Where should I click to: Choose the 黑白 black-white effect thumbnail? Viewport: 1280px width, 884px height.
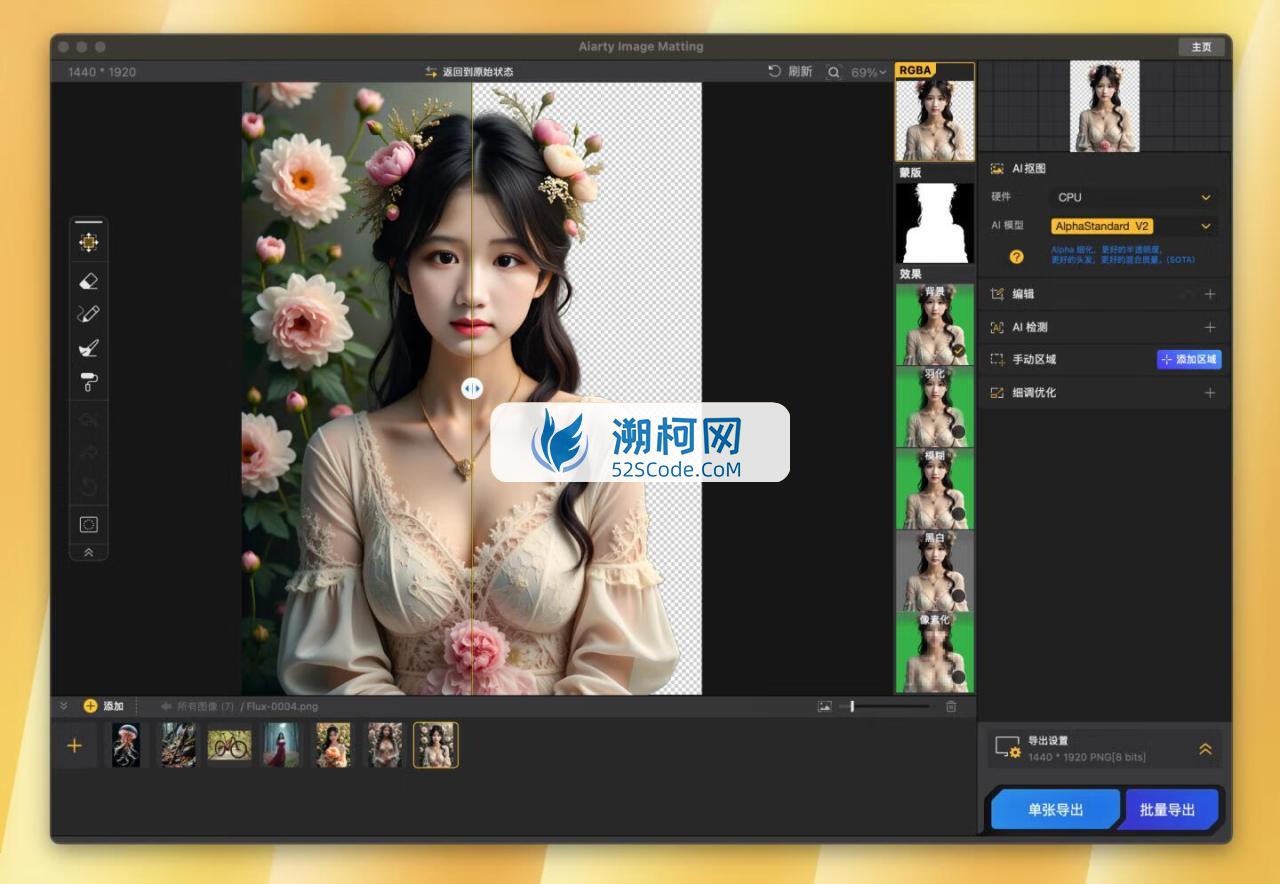point(934,570)
